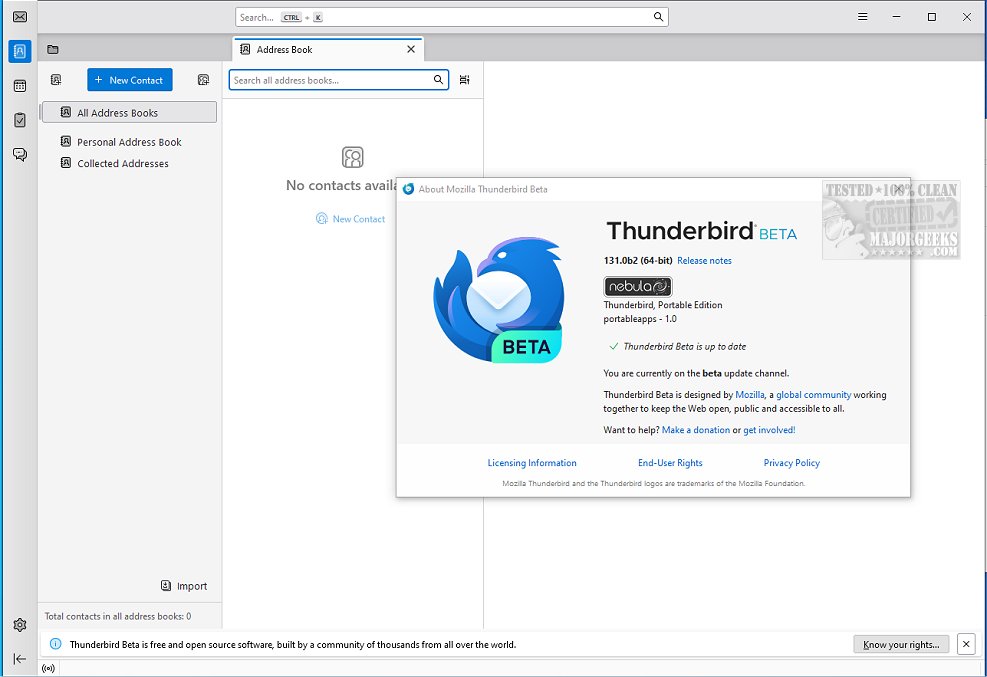Open the Calendar space icon
This screenshot has height=677, width=987.
20,86
